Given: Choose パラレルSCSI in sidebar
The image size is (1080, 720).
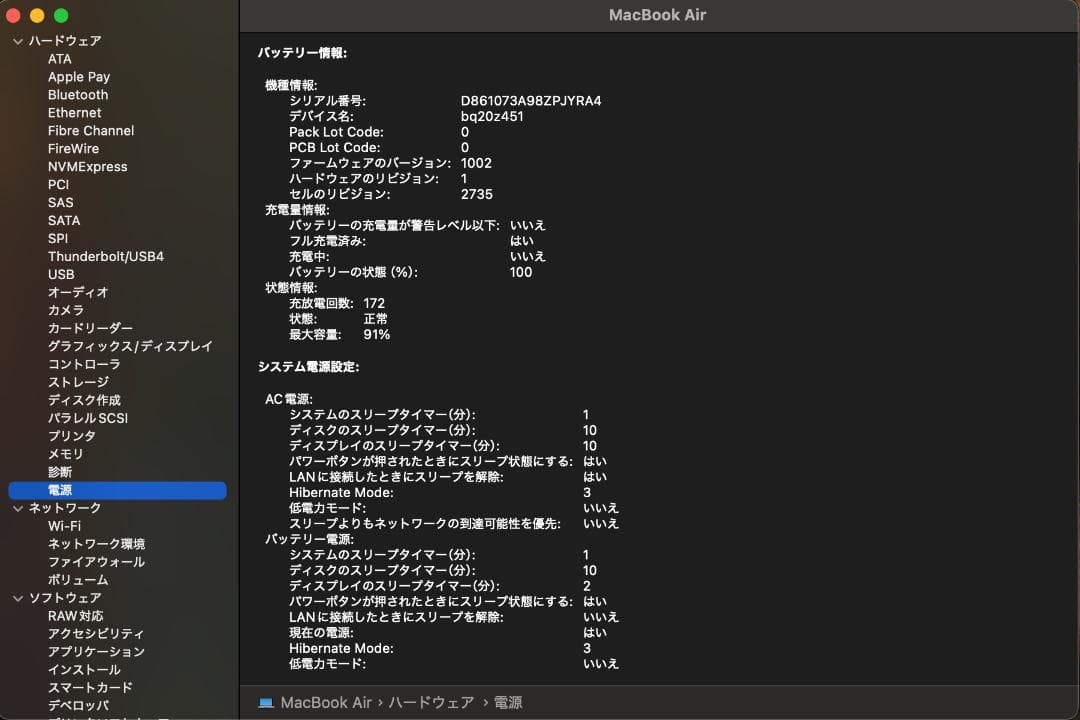Looking at the screenshot, I should coord(87,418).
